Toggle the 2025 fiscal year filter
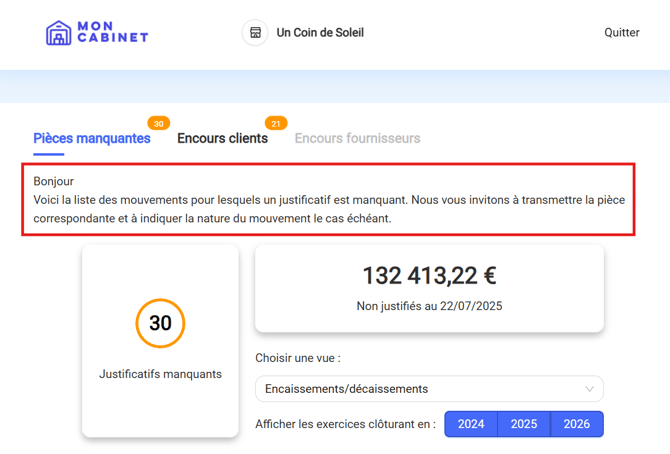The width and height of the screenshot is (670, 454). point(524,424)
